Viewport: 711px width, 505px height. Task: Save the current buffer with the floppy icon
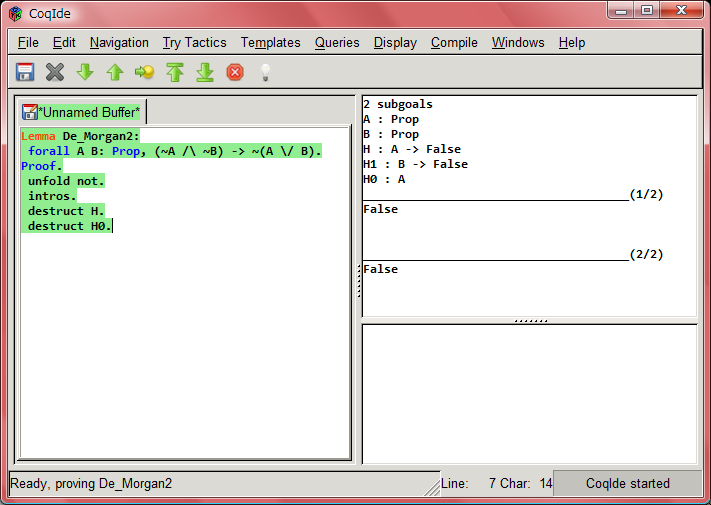coord(25,72)
